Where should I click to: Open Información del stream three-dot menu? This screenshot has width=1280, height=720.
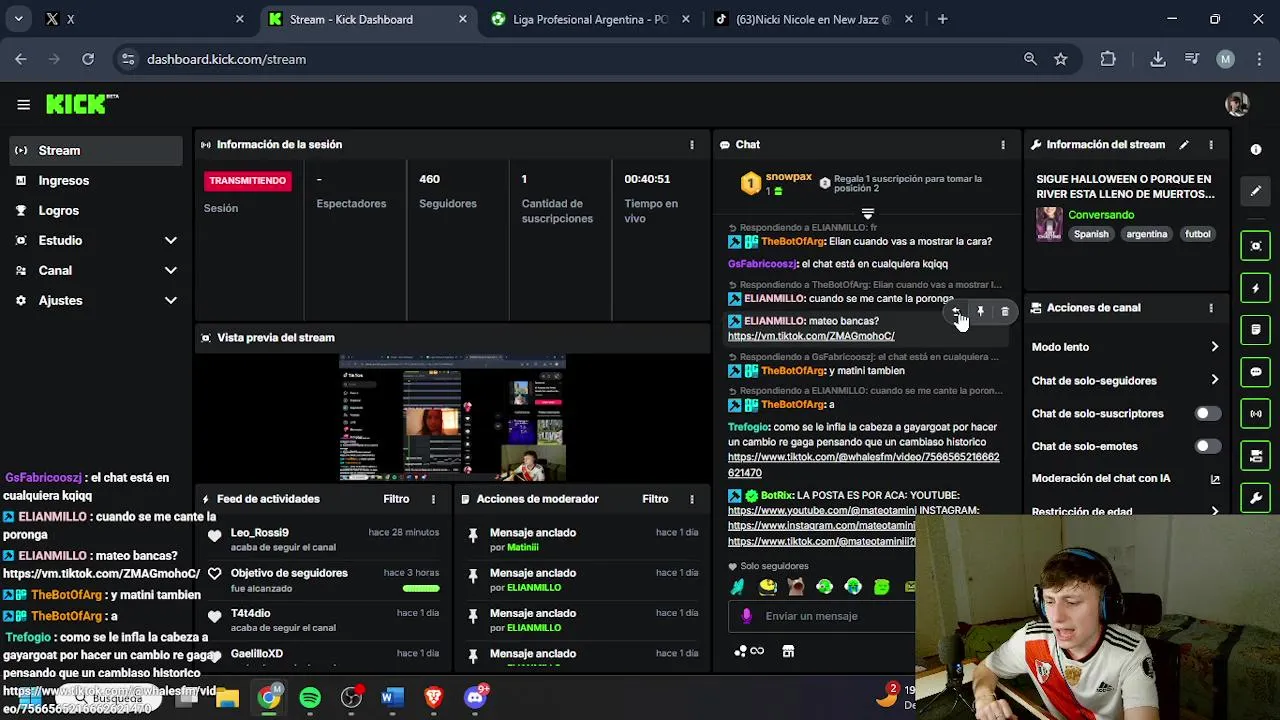[1211, 145]
